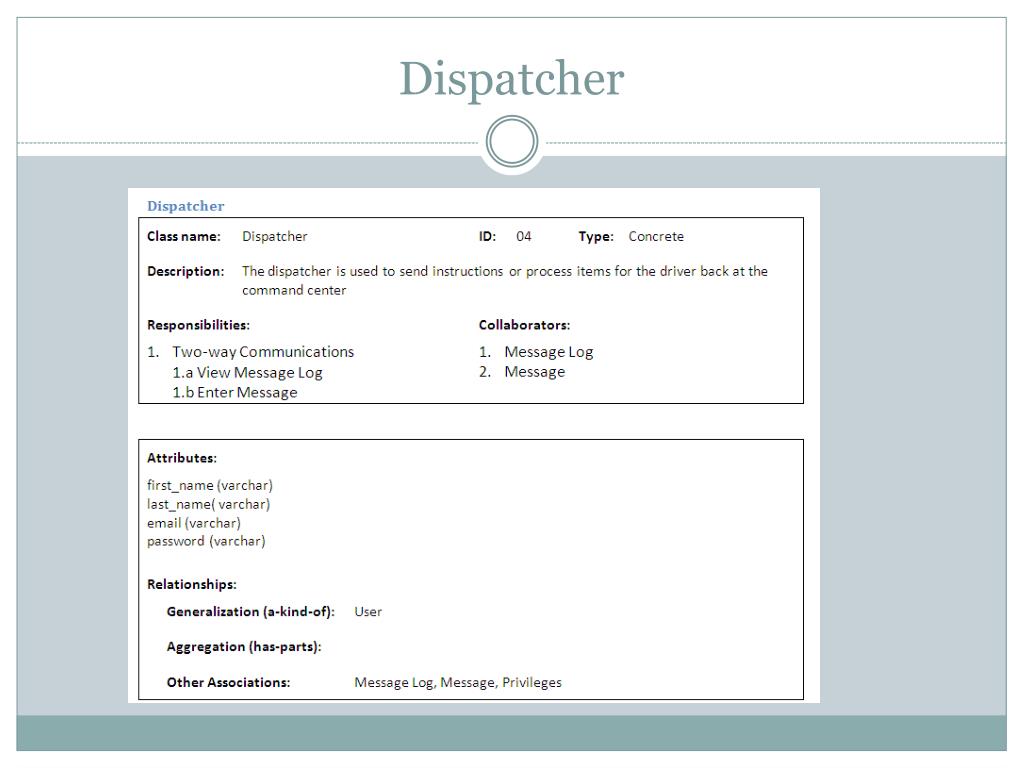The image size is (1024, 768).
Task: Click 'Generalization (a-kind-of):' label
Action: coord(250,612)
